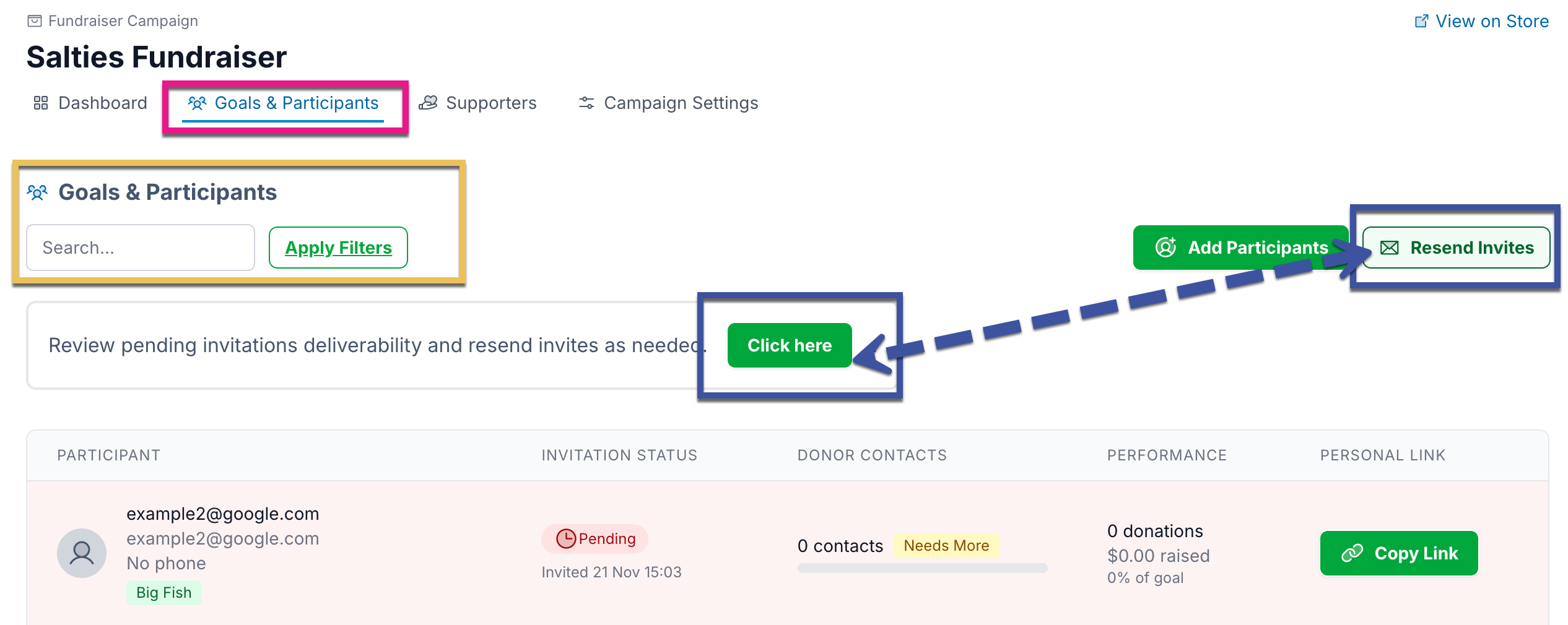Switch to the Goals & Participants tab
Screen dimensions: 1568x625
coord(283,103)
